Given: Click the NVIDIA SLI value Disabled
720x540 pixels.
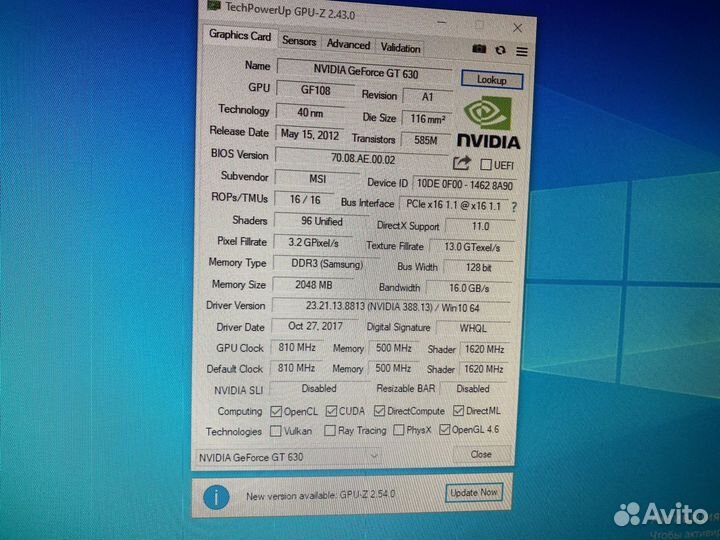Looking at the screenshot, I should [319, 388].
